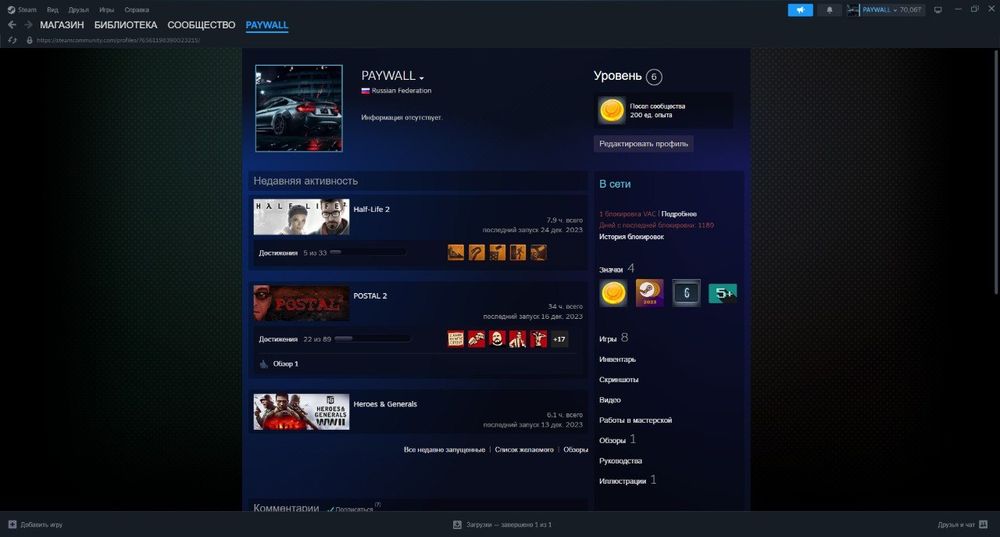Click the Добавить игру plus icon
This screenshot has width=1000, height=537.
click(12, 524)
